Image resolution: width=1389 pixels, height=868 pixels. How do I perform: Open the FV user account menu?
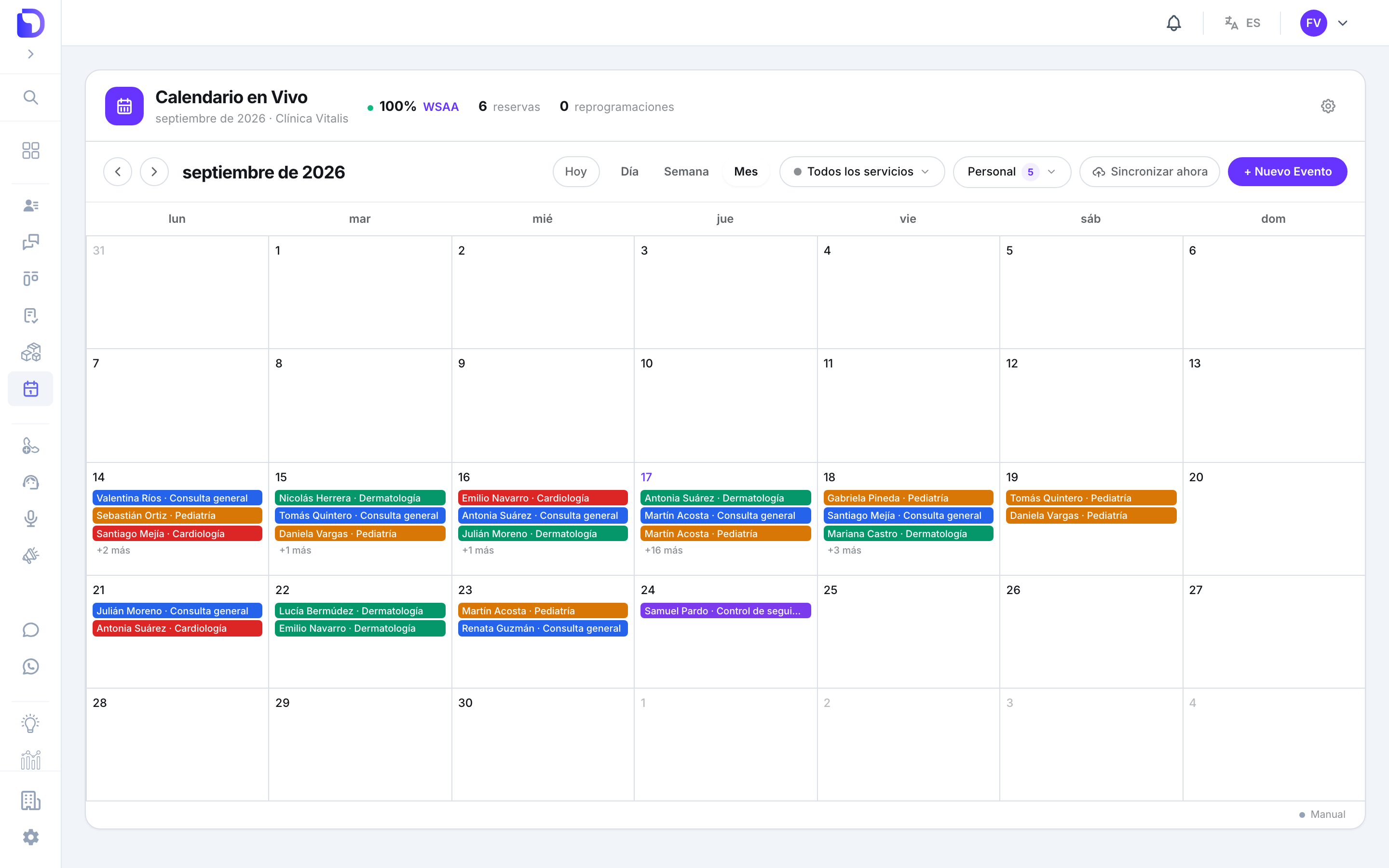click(1323, 23)
